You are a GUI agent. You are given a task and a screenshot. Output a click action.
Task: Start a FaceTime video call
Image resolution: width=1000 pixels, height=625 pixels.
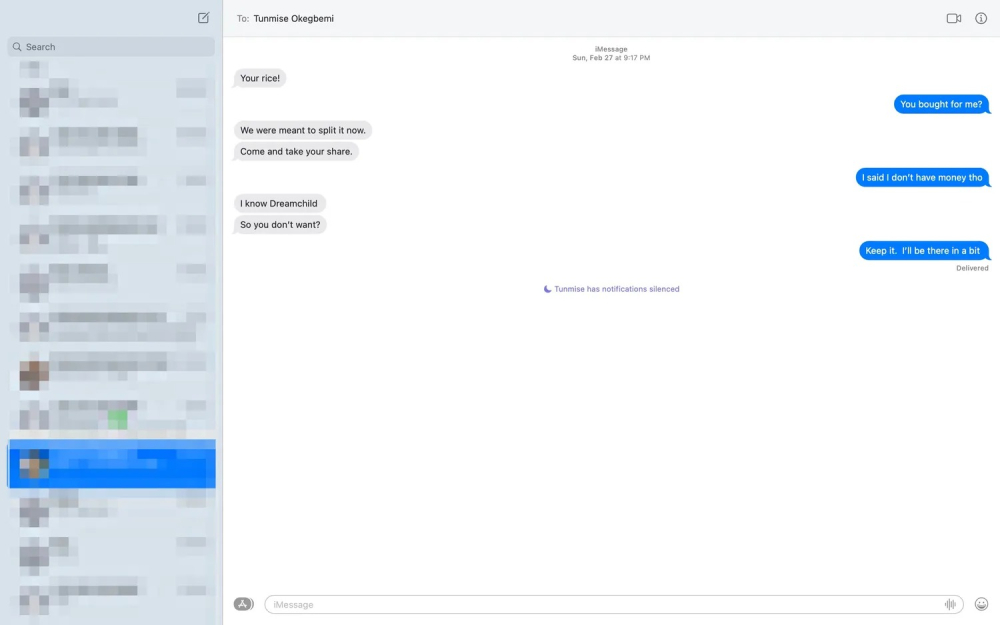953,18
